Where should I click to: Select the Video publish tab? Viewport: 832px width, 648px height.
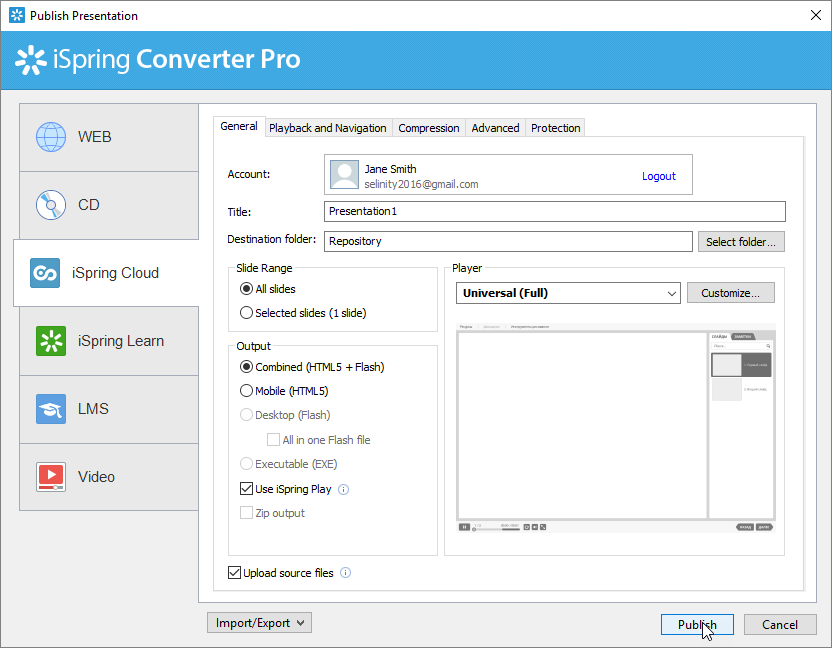point(109,477)
